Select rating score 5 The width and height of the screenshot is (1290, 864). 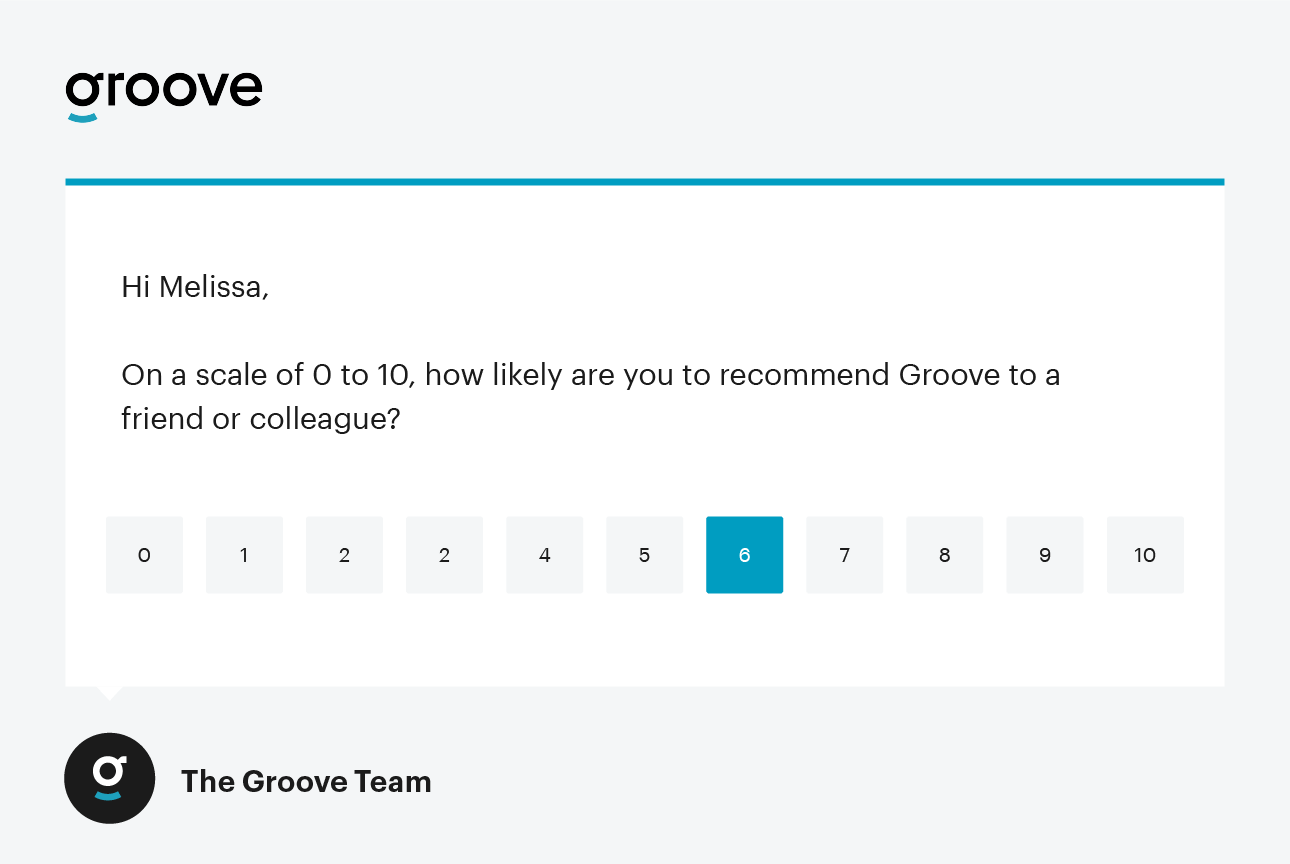point(644,555)
